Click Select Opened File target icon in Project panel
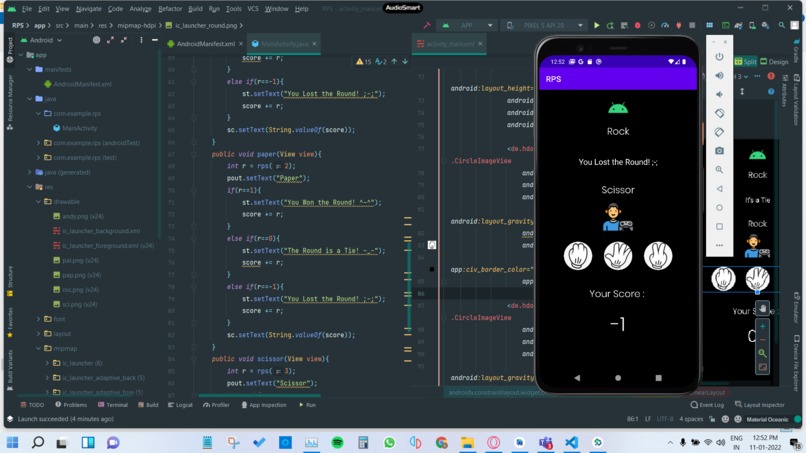Viewport: 806px width, 453px height. (x=96, y=40)
